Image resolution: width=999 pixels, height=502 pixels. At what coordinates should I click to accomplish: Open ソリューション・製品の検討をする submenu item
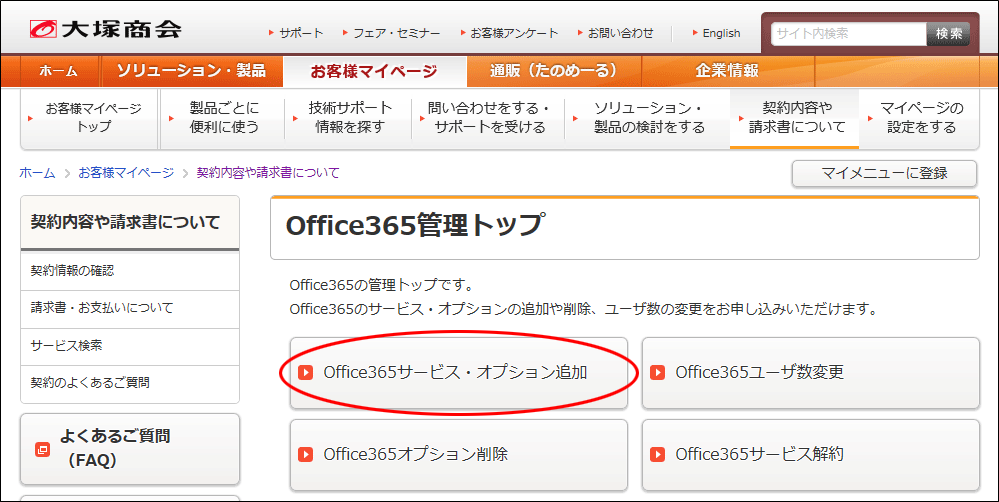tap(648, 118)
